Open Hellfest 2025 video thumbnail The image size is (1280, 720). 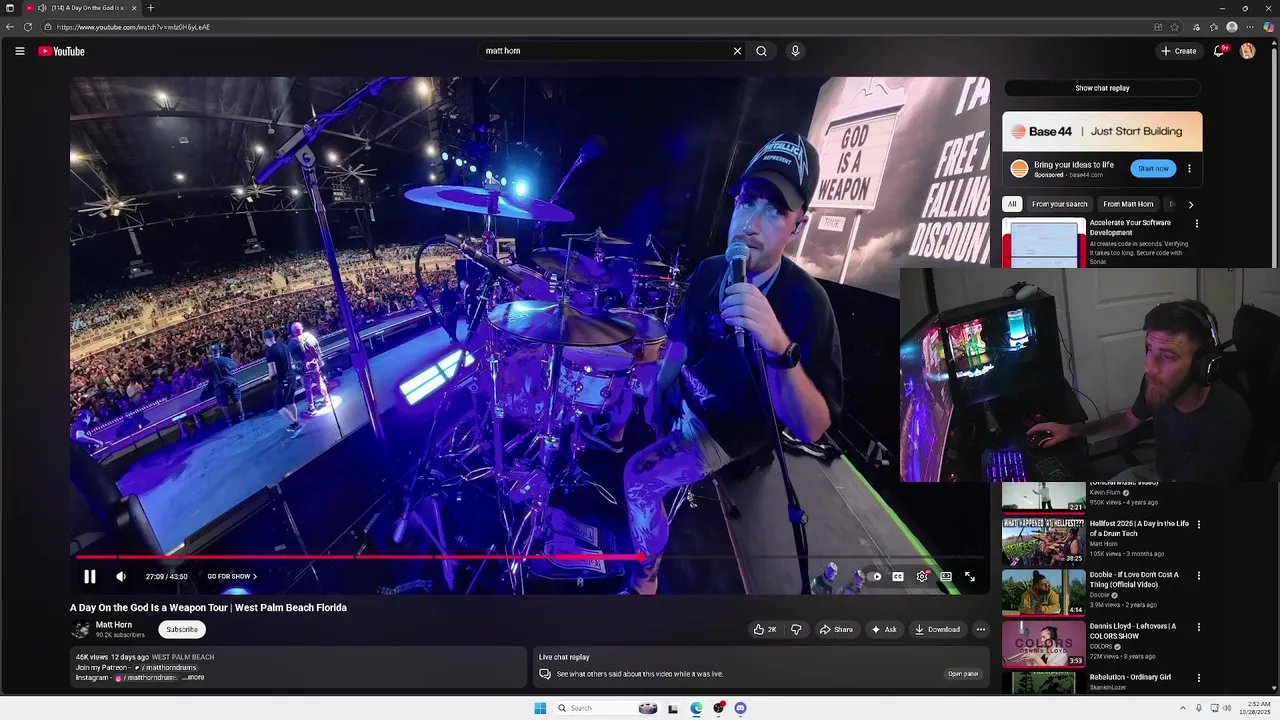tap(1043, 541)
